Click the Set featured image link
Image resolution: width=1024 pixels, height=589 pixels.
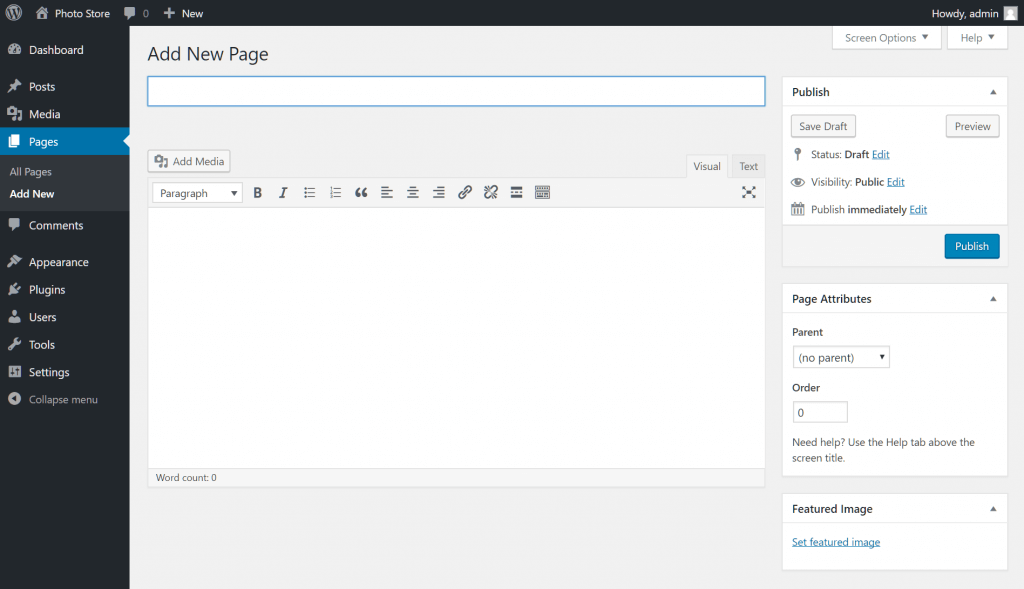(835, 541)
